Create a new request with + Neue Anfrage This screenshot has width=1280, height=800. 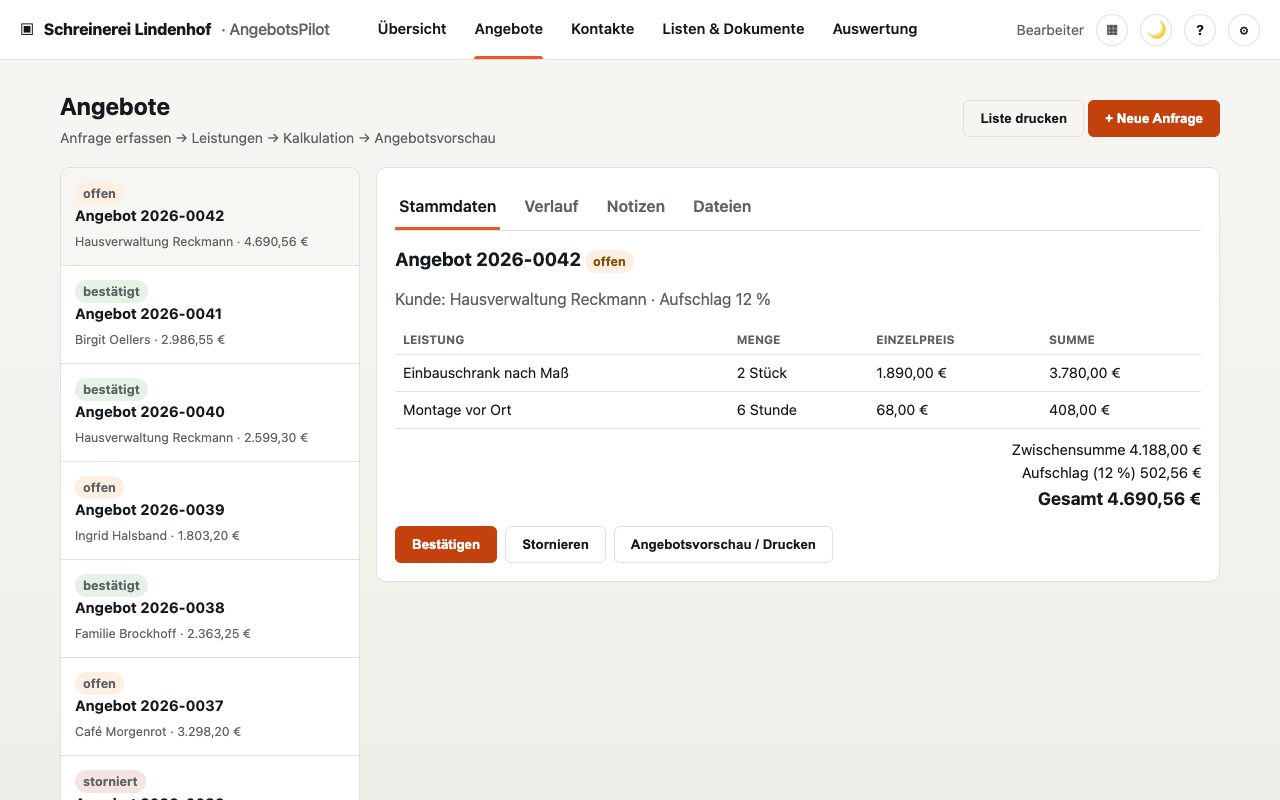tap(1154, 118)
